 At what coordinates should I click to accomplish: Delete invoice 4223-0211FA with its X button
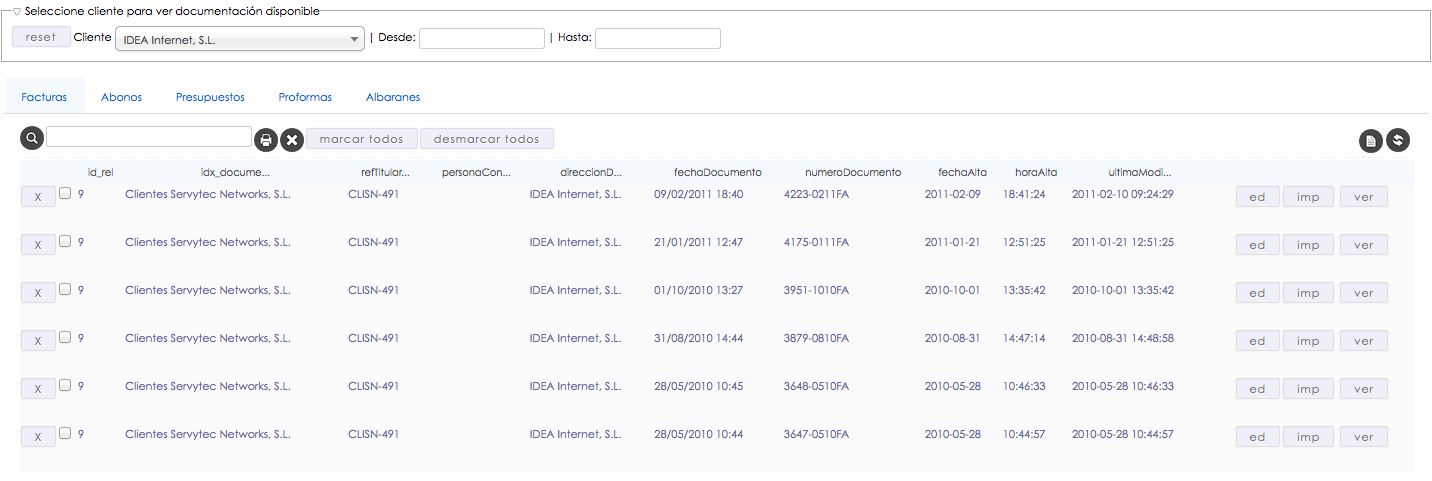pyautogui.click(x=38, y=197)
